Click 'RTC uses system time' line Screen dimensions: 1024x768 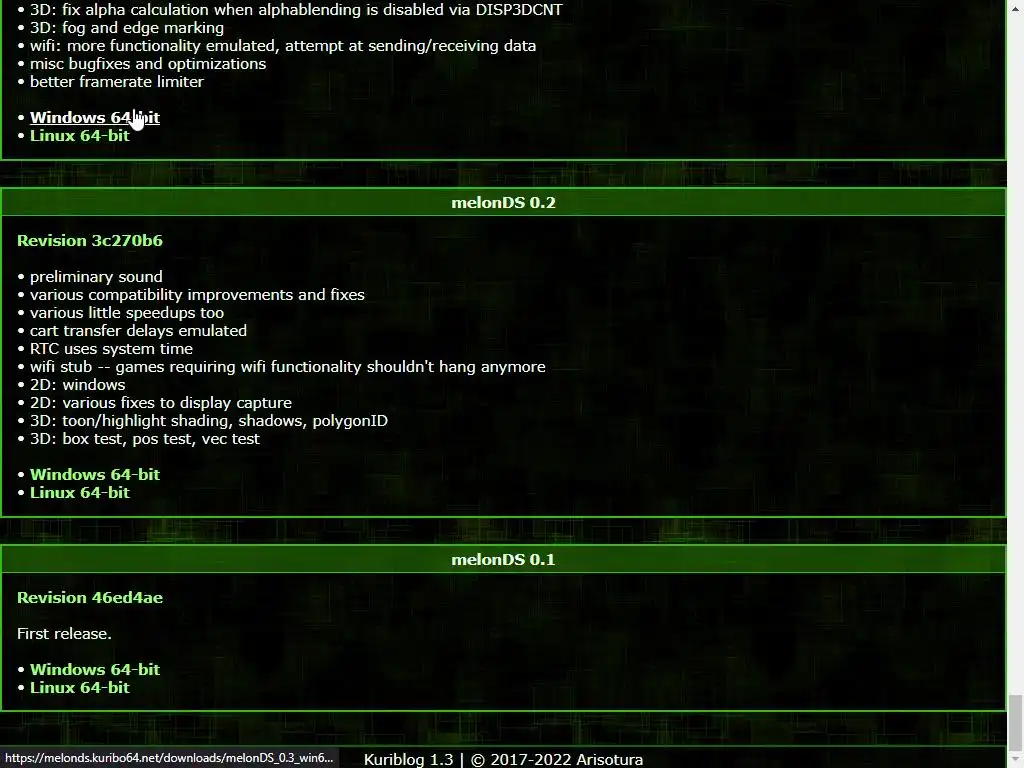[111, 349]
